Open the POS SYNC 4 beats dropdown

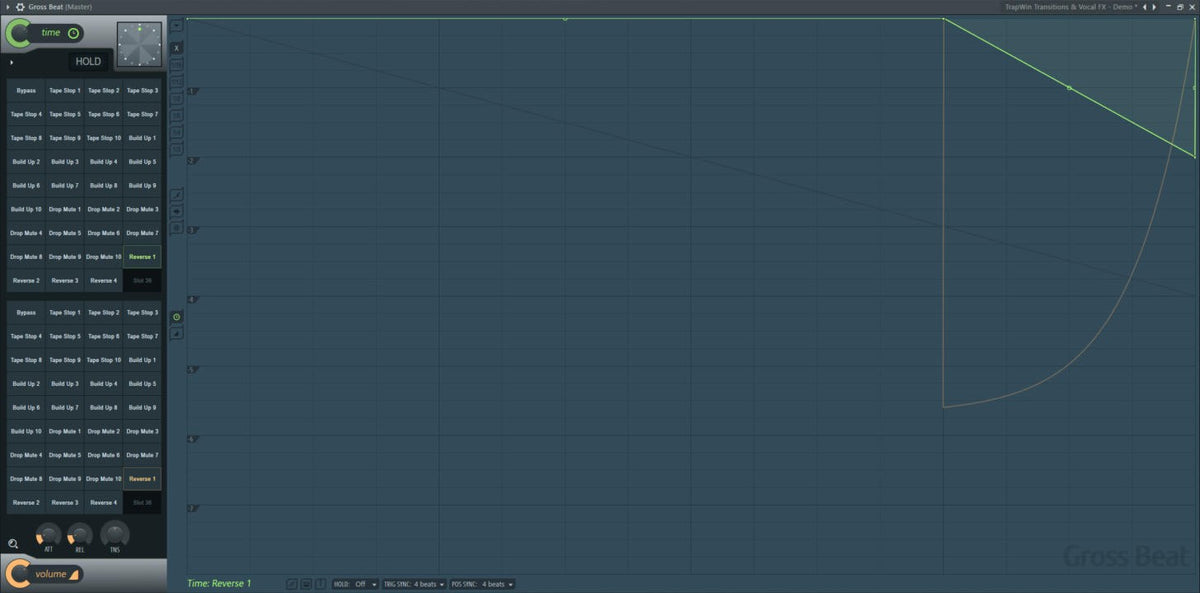pyautogui.click(x=481, y=584)
